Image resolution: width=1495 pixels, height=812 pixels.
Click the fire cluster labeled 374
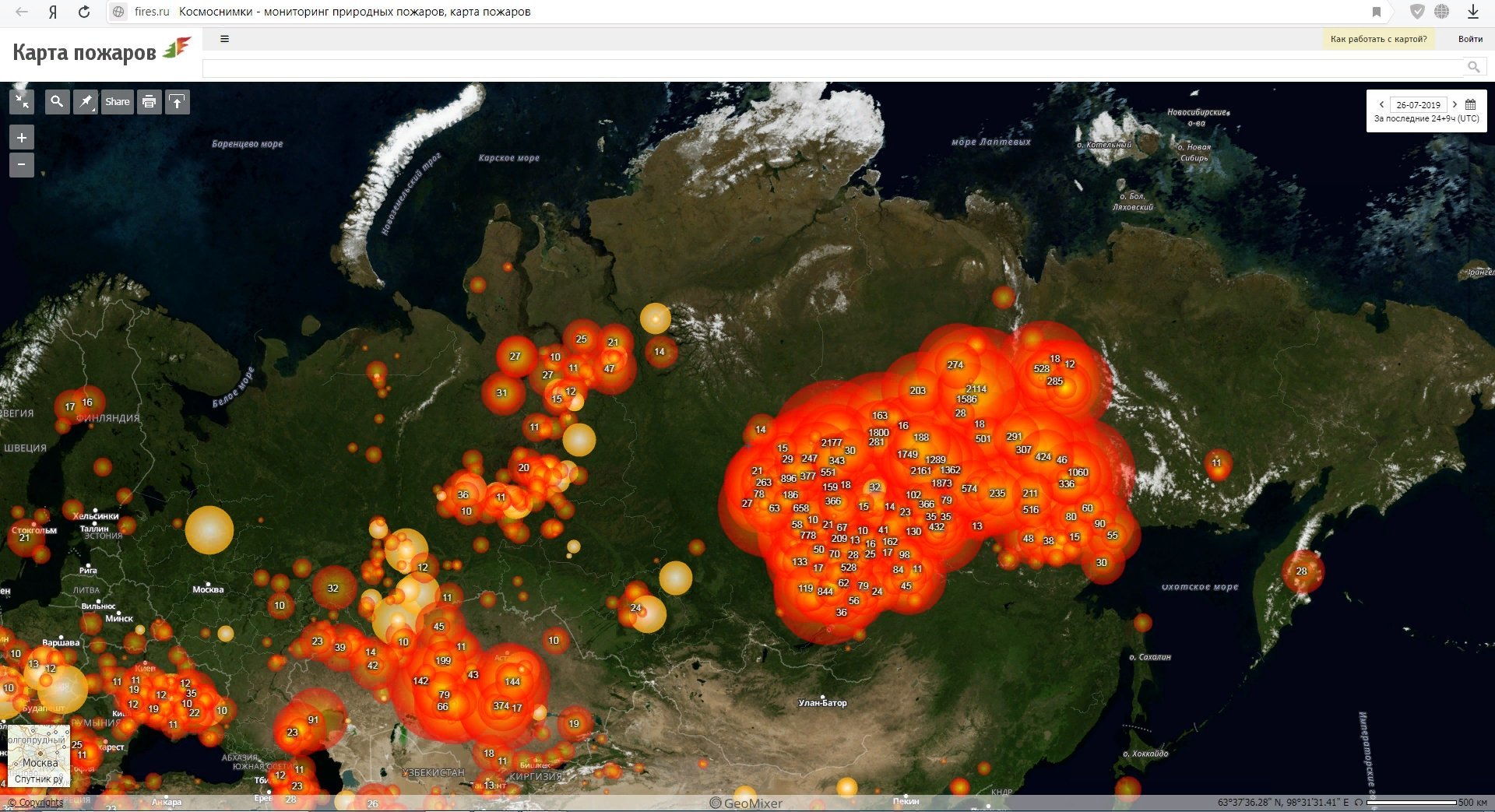coord(501,705)
